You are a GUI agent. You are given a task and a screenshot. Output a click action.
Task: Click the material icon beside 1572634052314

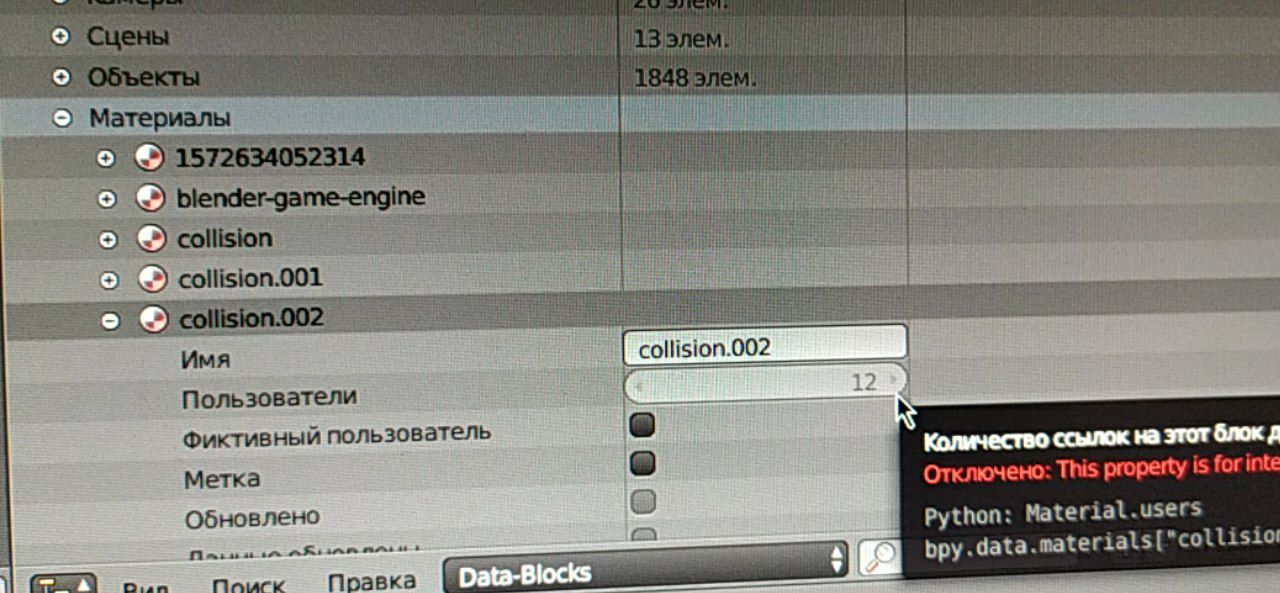[x=148, y=158]
